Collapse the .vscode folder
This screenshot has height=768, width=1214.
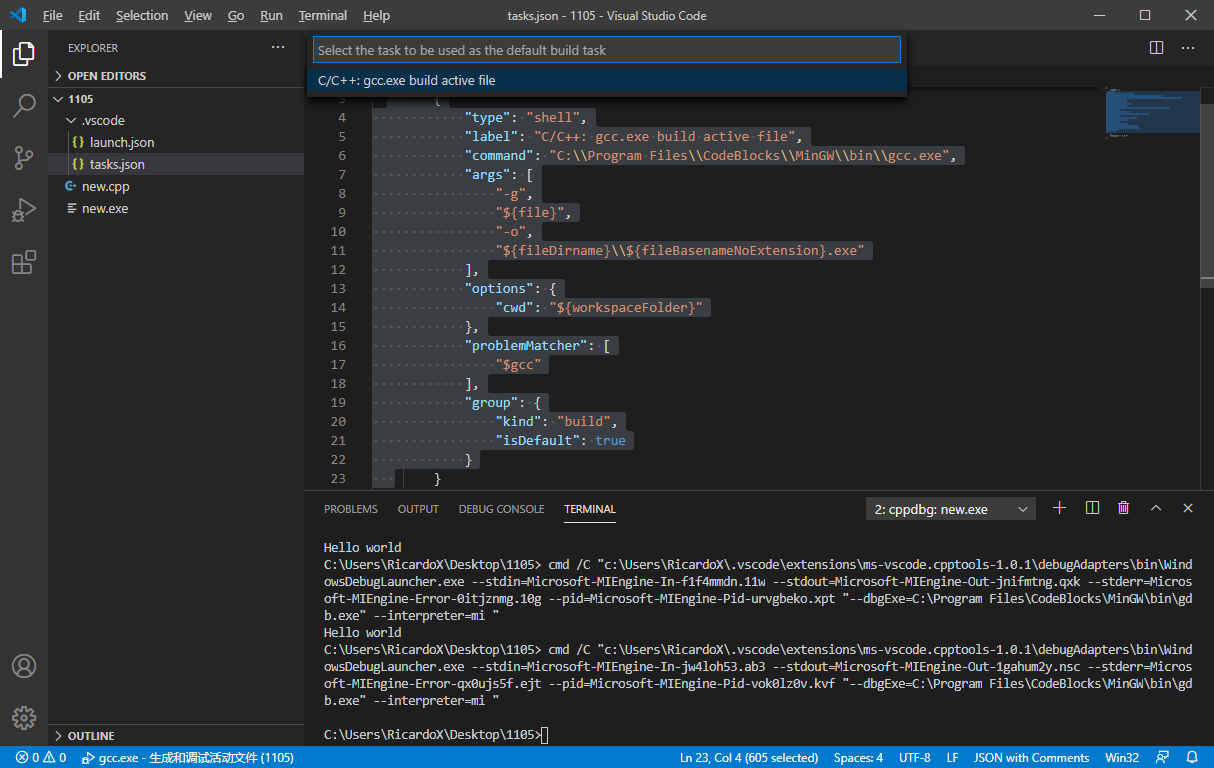point(102,120)
